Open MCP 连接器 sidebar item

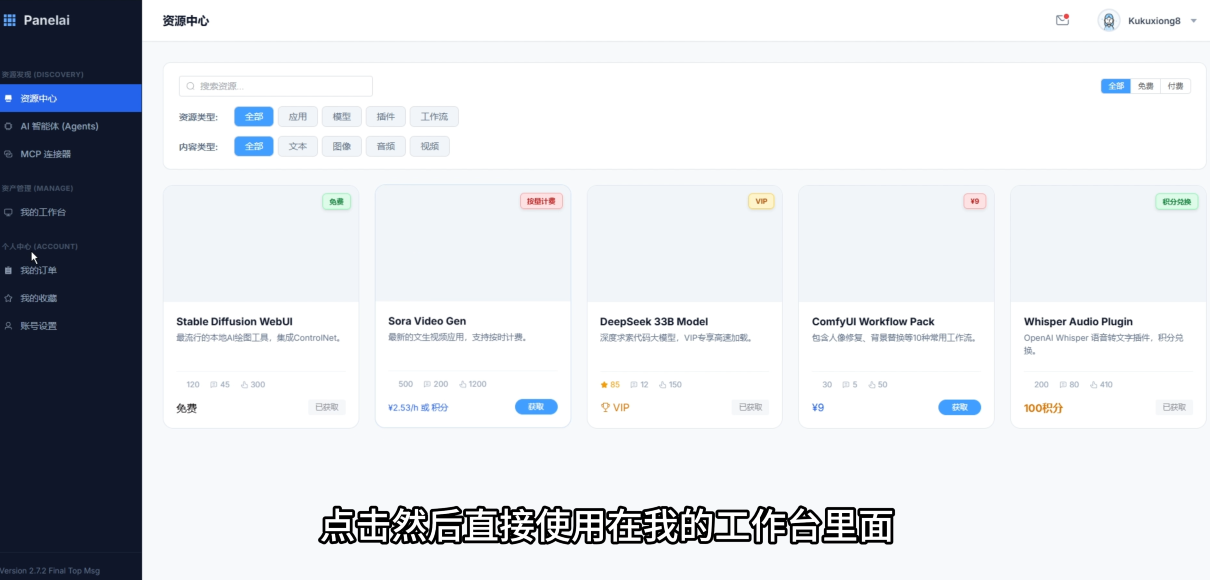click(x=70, y=154)
